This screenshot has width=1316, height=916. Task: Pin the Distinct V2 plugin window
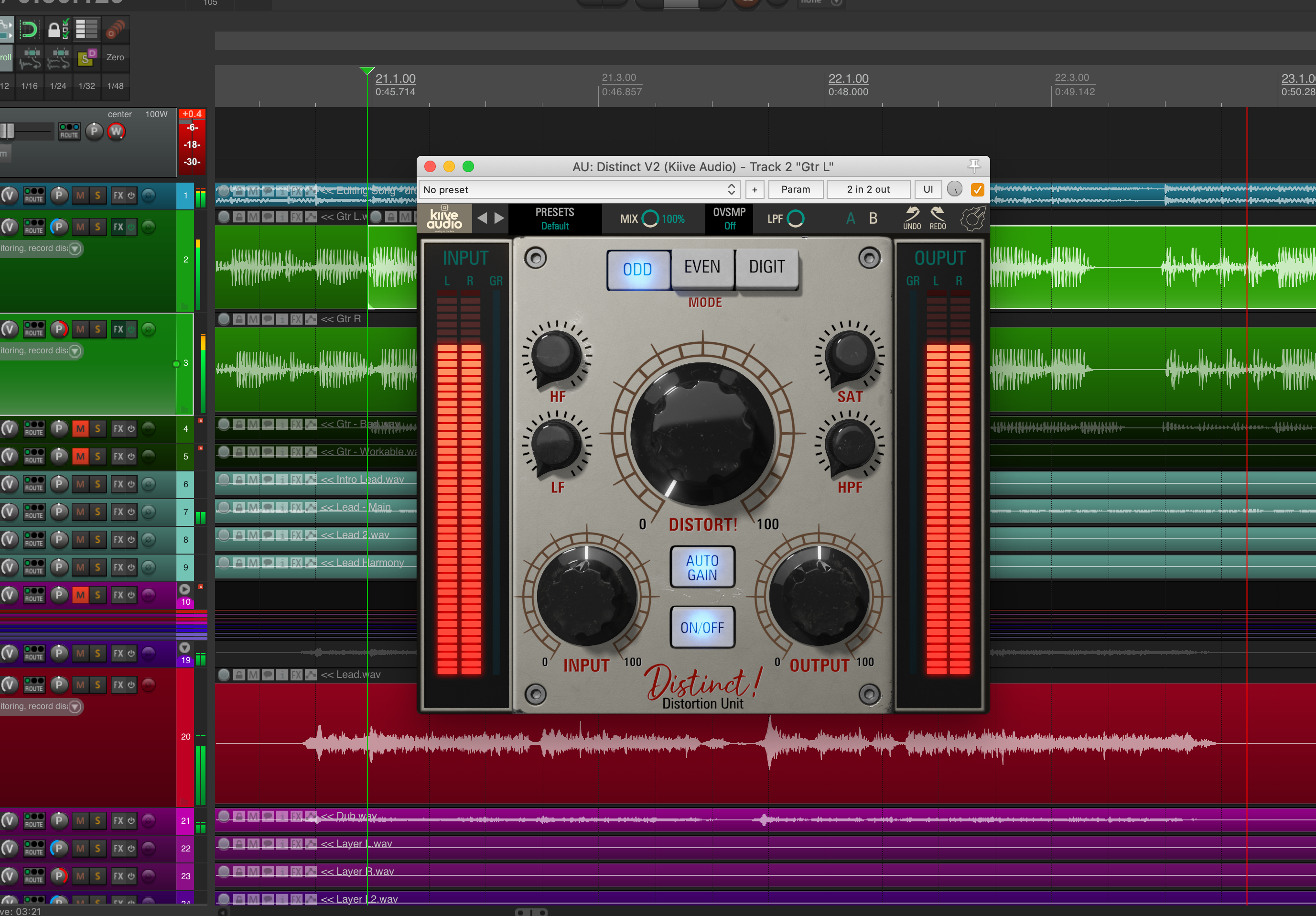point(974,166)
